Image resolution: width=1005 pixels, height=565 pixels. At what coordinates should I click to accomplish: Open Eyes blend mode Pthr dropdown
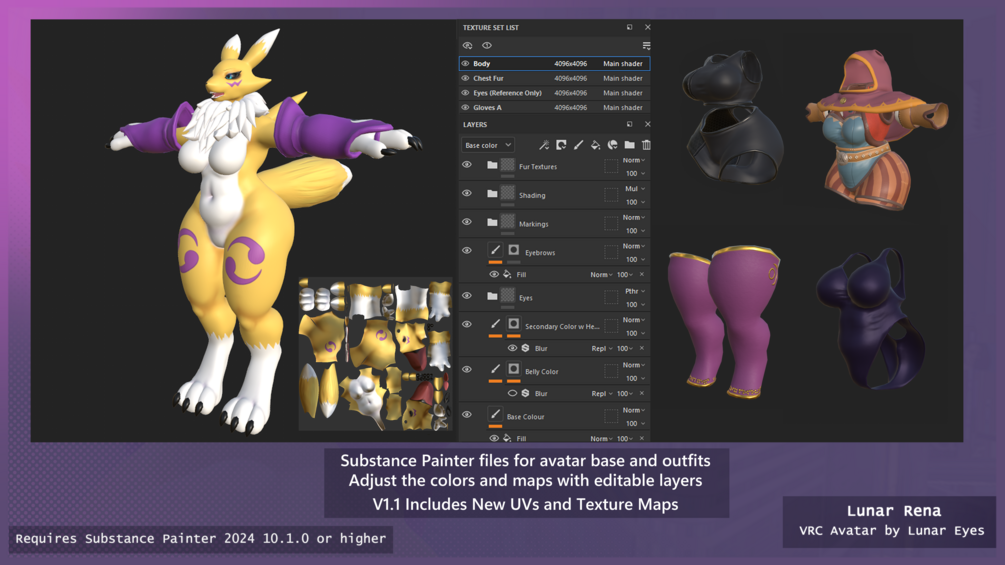point(635,291)
